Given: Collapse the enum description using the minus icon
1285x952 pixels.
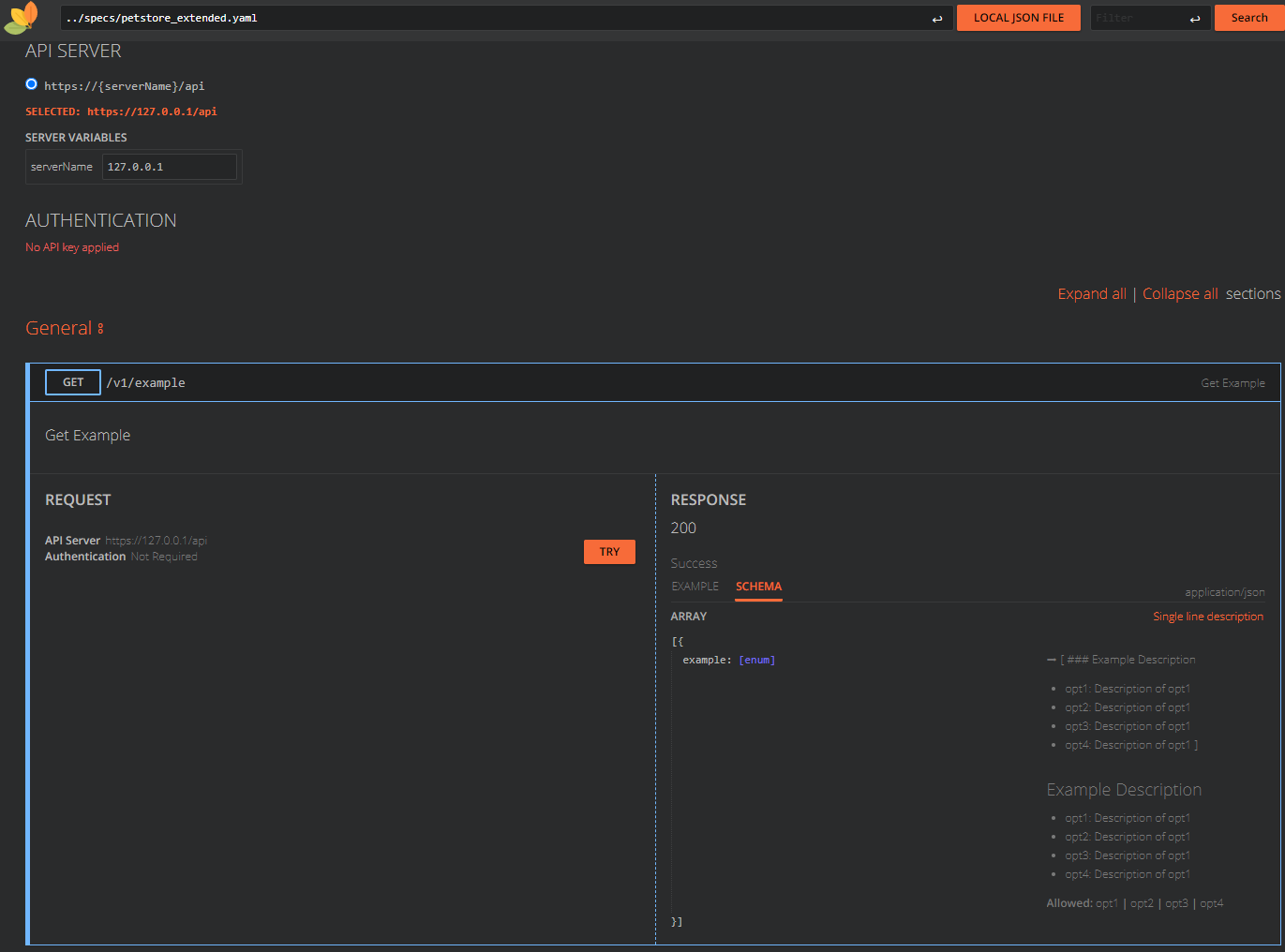Looking at the screenshot, I should [1051, 659].
